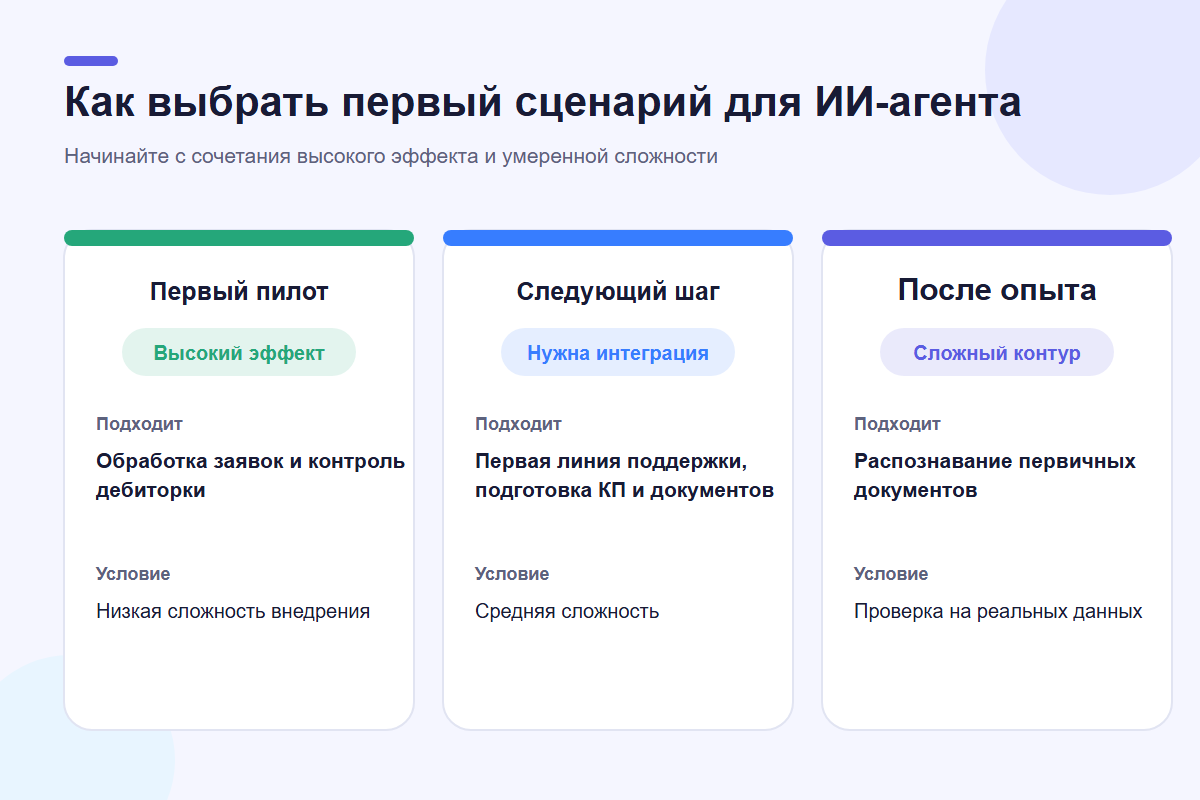1200x800 pixels.
Task: Click 'Первая линия поддержки, подготовка КП' text
Action: pyautogui.click(x=625, y=476)
